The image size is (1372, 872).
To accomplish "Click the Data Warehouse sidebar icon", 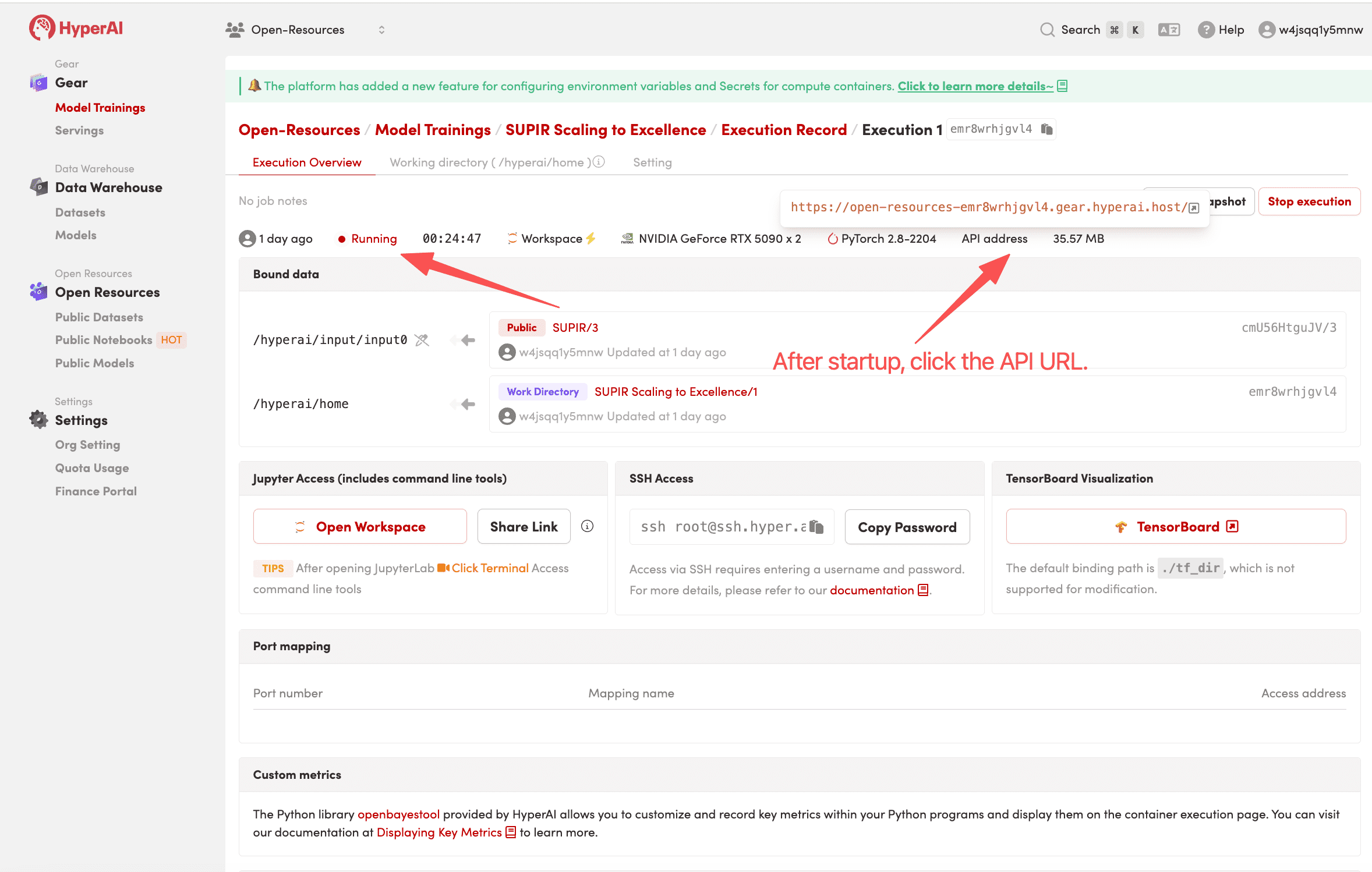I will click(38, 187).
